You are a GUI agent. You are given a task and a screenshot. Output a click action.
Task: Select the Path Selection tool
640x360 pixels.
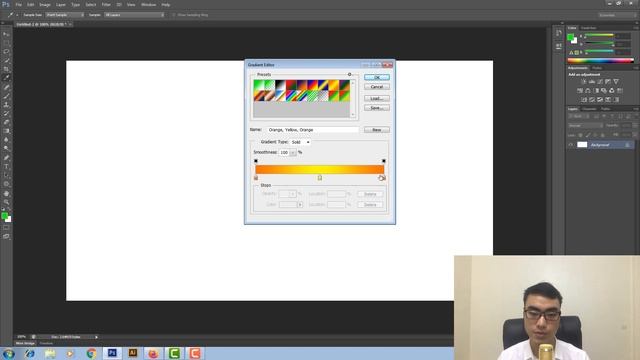tap(6, 176)
